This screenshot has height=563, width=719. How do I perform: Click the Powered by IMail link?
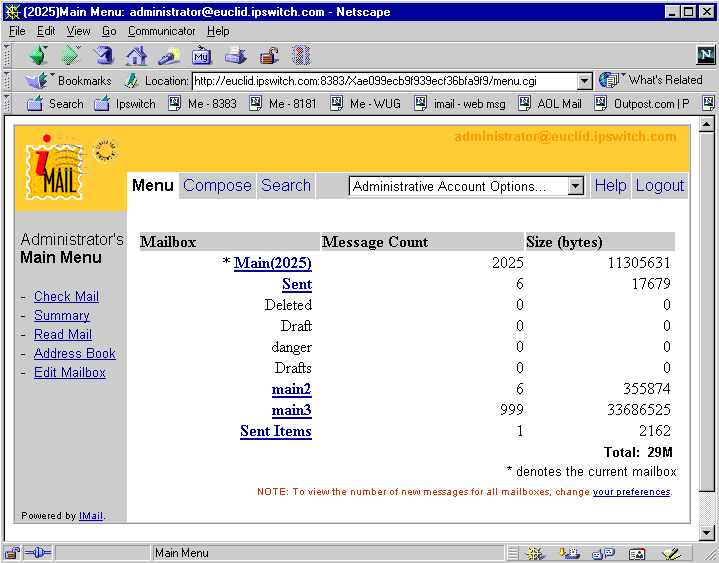tap(91, 516)
